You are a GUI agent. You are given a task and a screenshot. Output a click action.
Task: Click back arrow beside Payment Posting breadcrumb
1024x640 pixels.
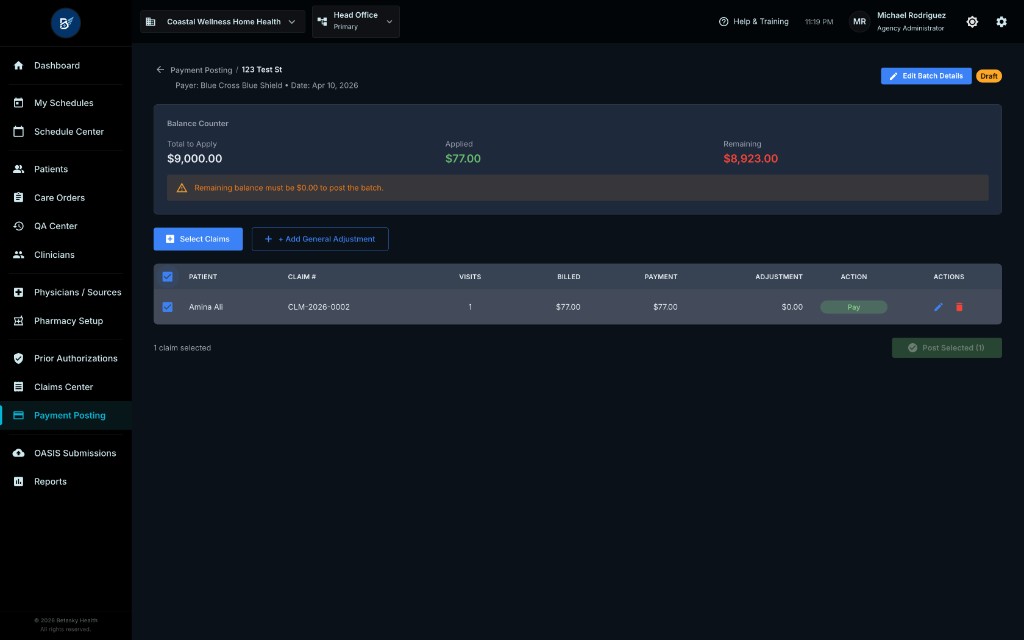[x=160, y=69]
